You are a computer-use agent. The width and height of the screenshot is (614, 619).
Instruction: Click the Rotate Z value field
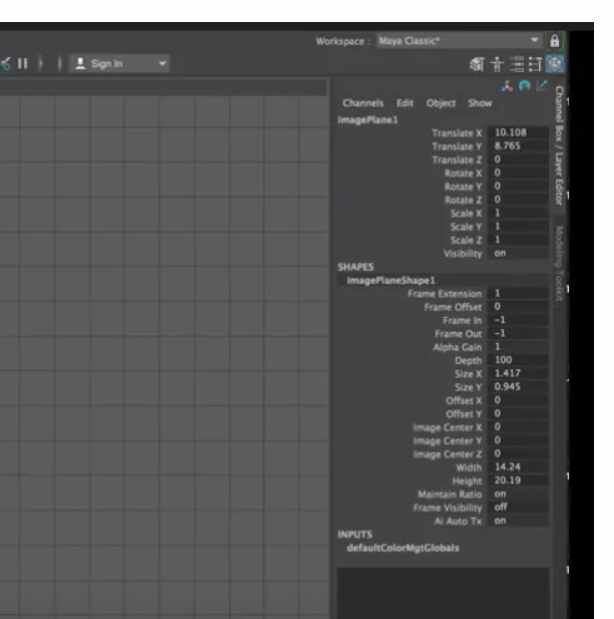click(518, 200)
